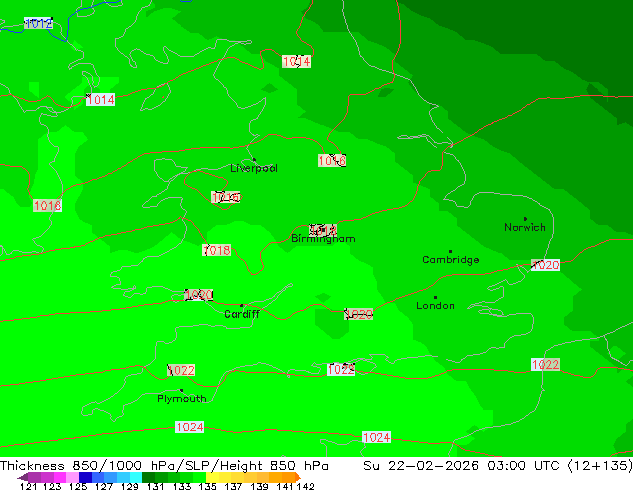Image resolution: width=634 pixels, height=490 pixels.
Task: Click the left 1024 isobar label
Action: point(189,427)
